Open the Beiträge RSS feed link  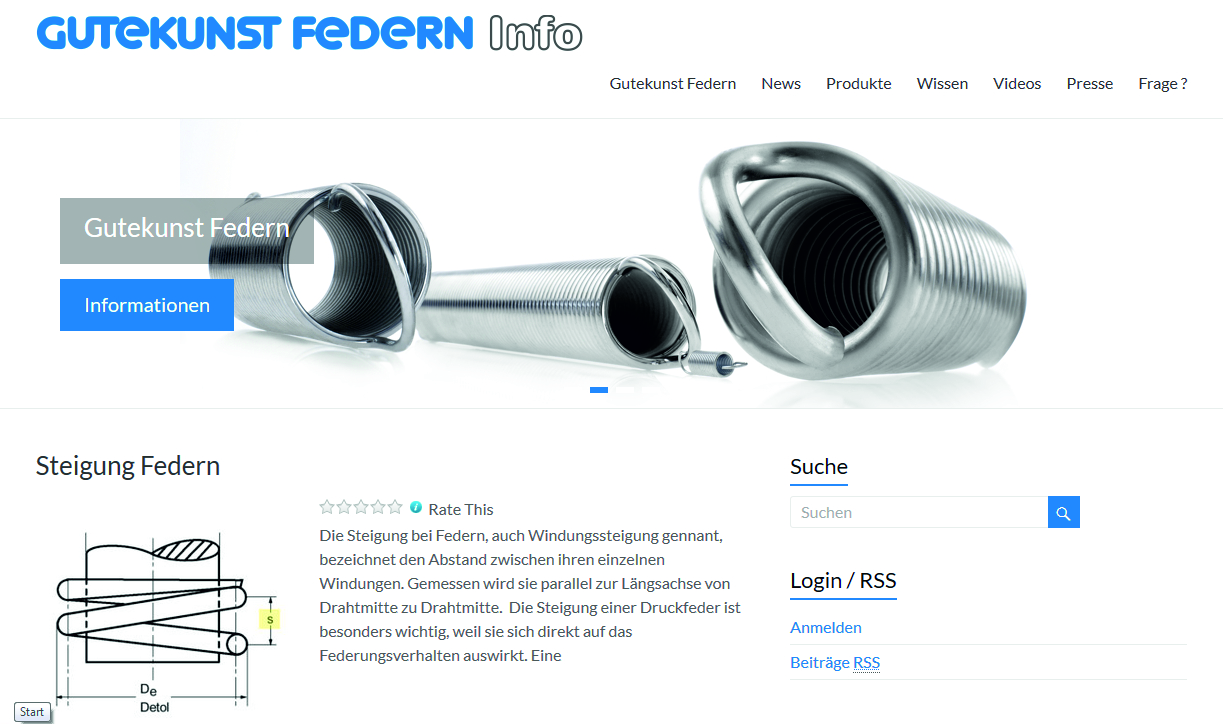tap(835, 663)
